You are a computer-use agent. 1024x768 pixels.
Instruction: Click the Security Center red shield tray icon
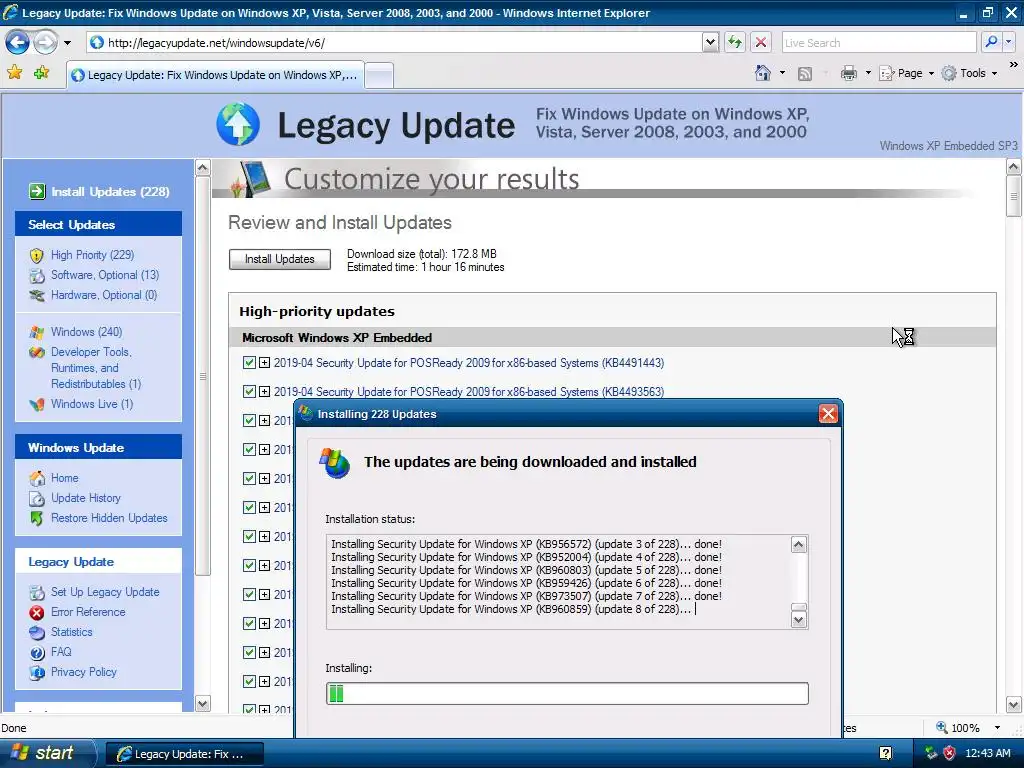point(949,753)
